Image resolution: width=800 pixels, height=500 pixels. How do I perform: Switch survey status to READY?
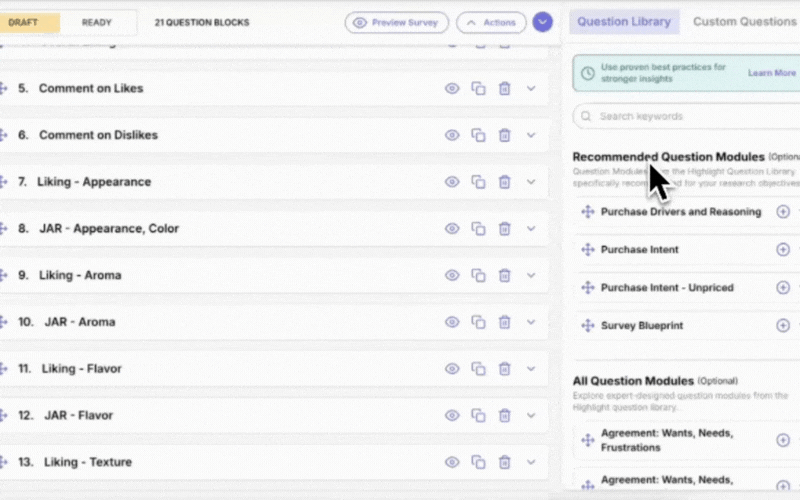pos(96,22)
